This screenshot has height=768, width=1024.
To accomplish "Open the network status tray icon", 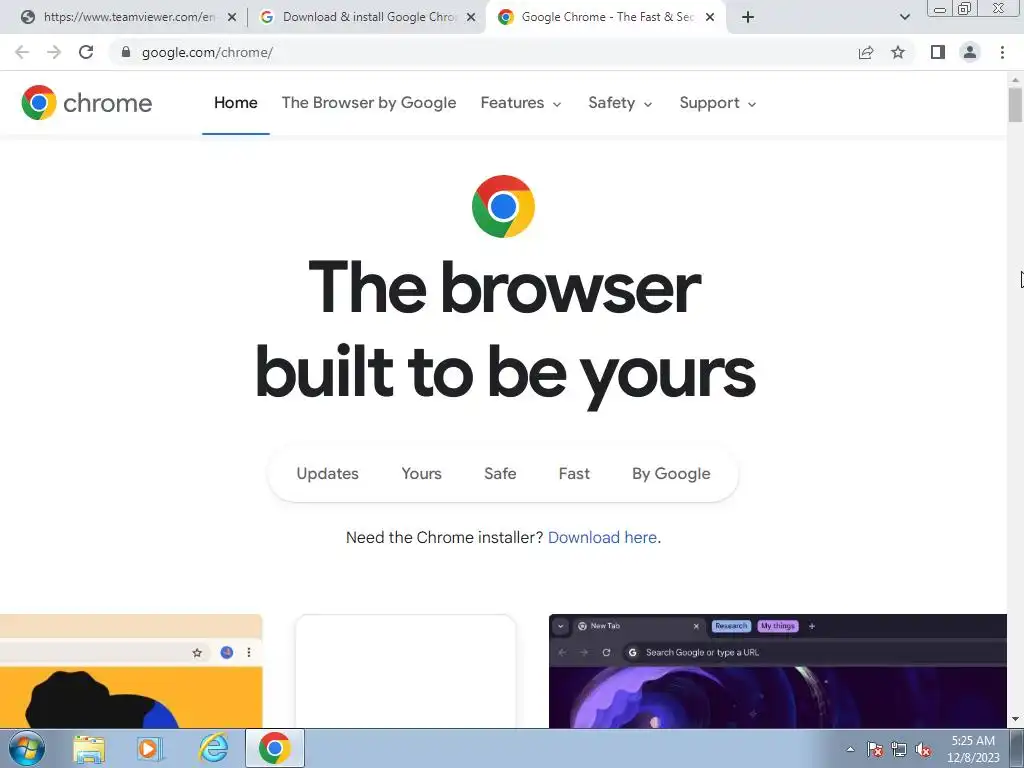I will [899, 749].
